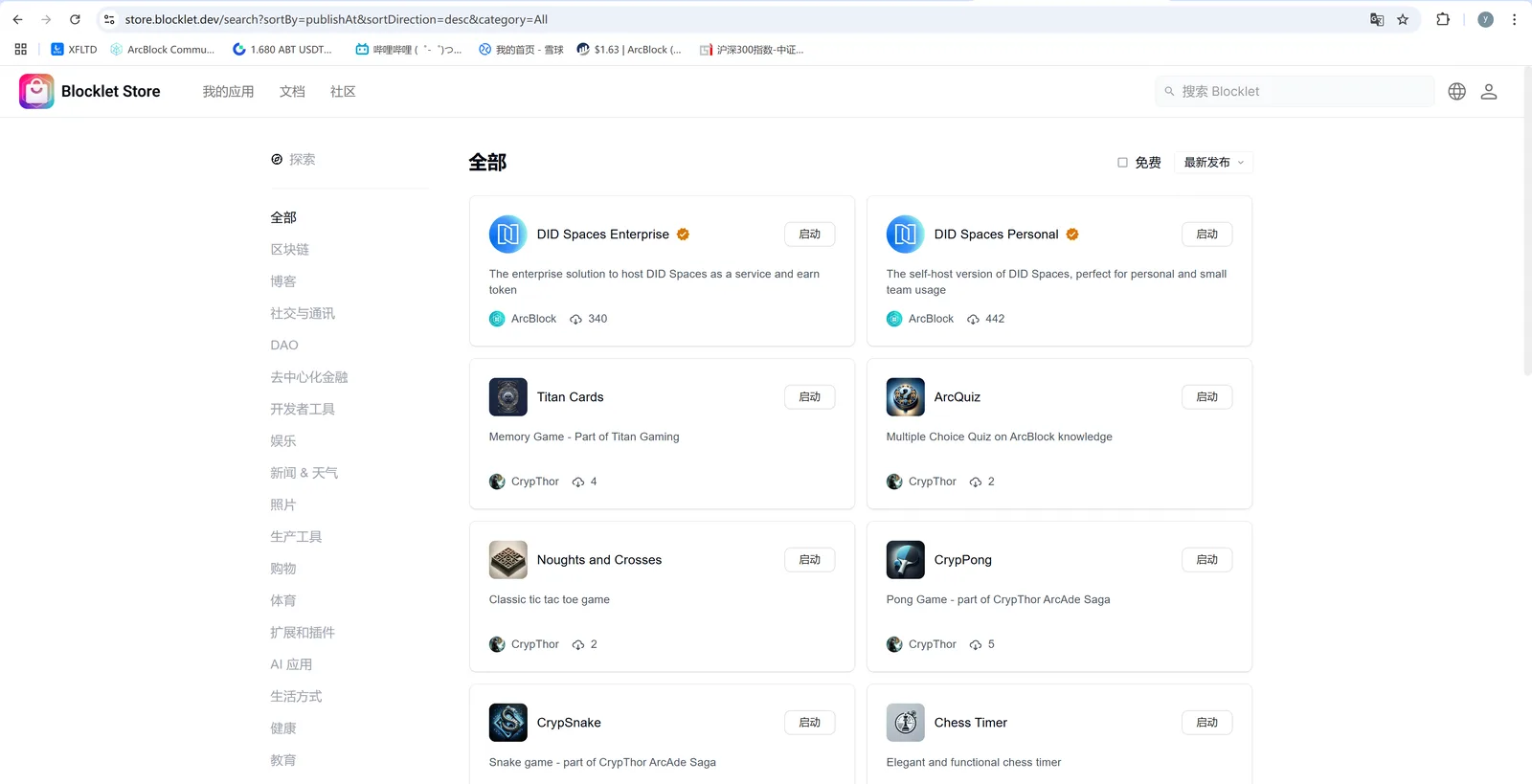Select the 生产工具 category
1532x784 pixels.
296,537
